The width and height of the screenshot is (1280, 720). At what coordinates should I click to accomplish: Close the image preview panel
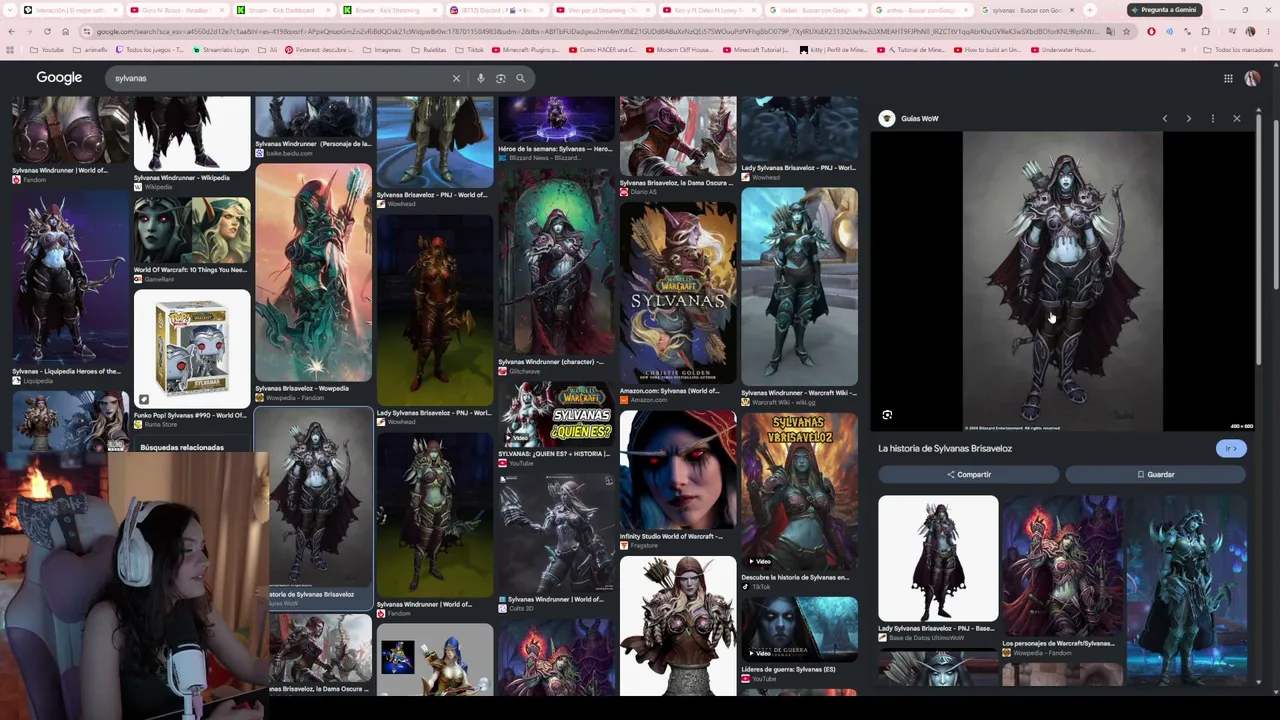[1236, 118]
